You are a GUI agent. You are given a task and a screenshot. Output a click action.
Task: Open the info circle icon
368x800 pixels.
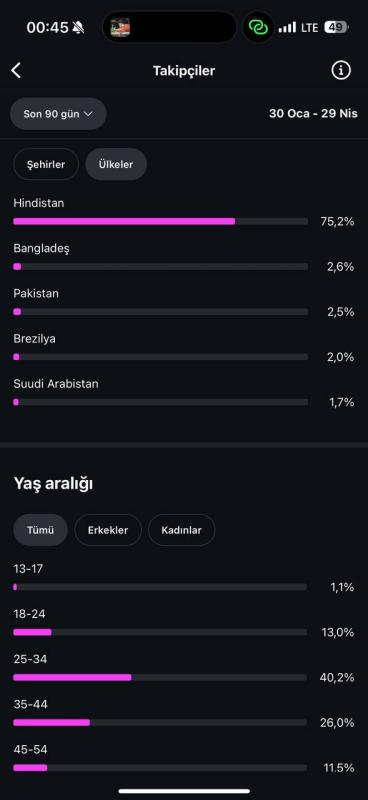[341, 70]
